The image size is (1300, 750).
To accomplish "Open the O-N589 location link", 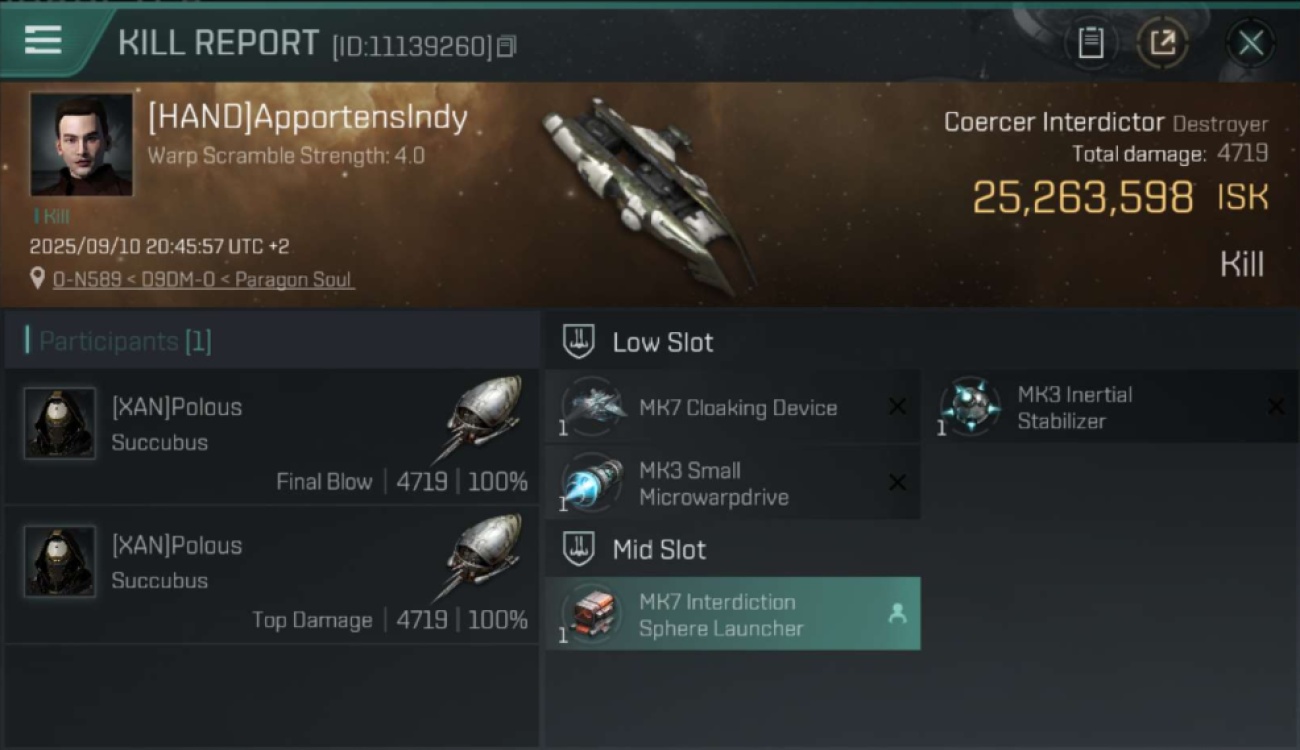I will tap(203, 280).
